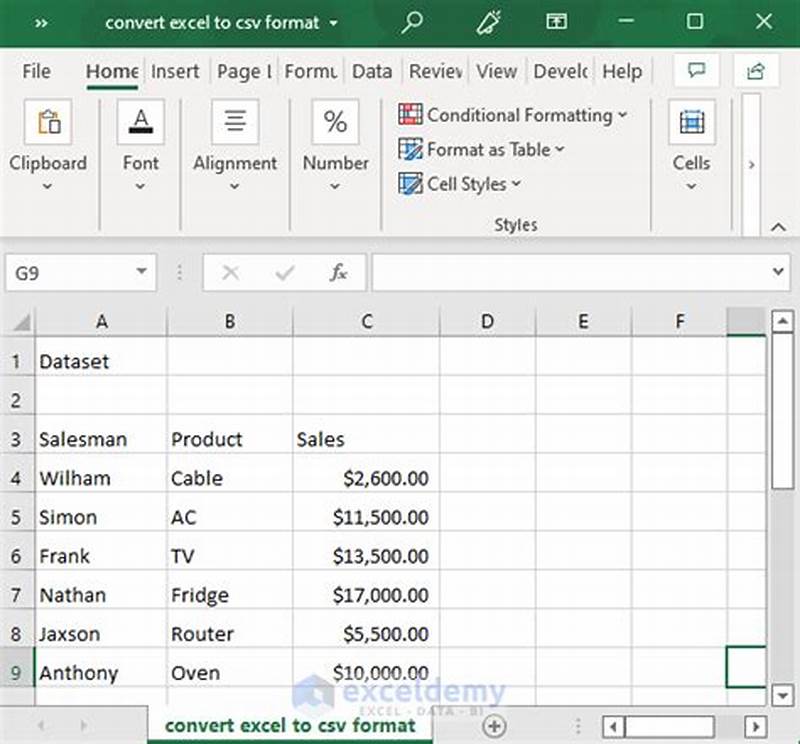The width and height of the screenshot is (800, 744).
Task: Click the Insert Function fx icon
Action: tap(338, 271)
